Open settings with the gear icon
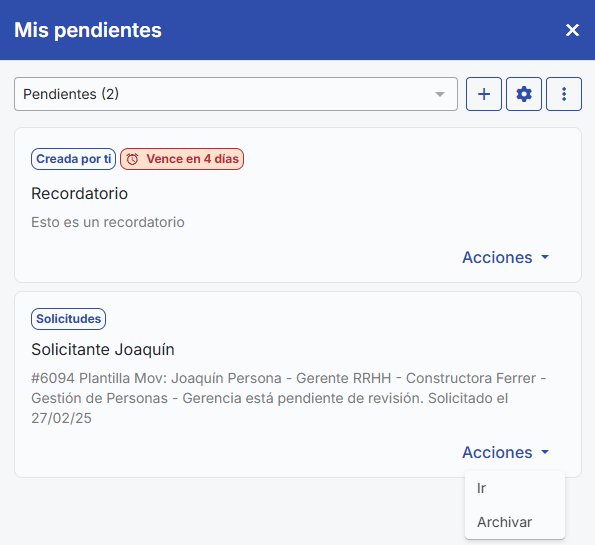This screenshot has width=595, height=545. (524, 94)
